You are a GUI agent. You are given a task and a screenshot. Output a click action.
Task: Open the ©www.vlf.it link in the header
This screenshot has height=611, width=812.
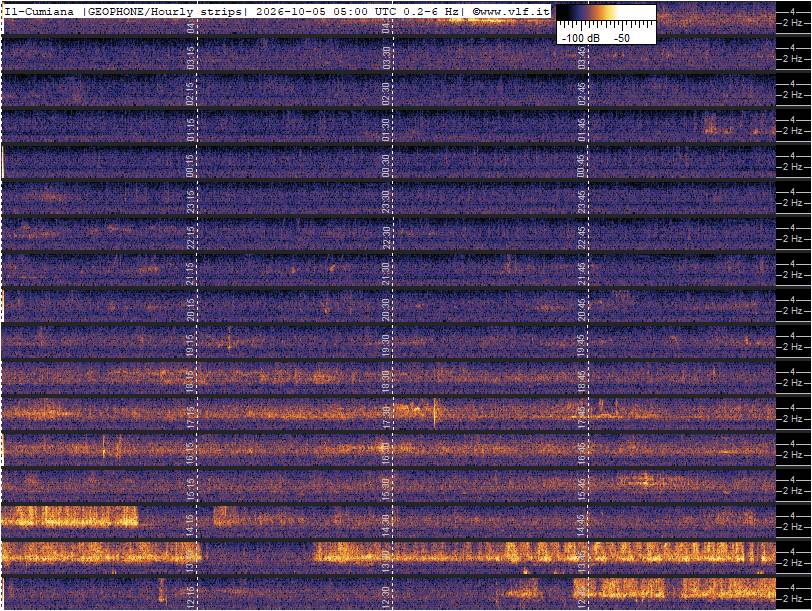(x=511, y=11)
